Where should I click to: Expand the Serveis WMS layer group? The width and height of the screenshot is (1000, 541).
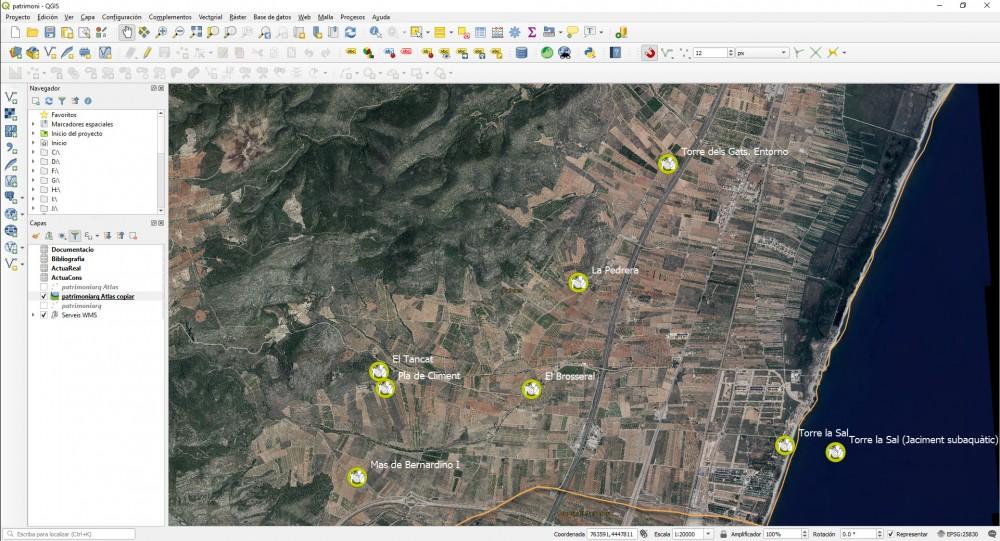click(33, 315)
